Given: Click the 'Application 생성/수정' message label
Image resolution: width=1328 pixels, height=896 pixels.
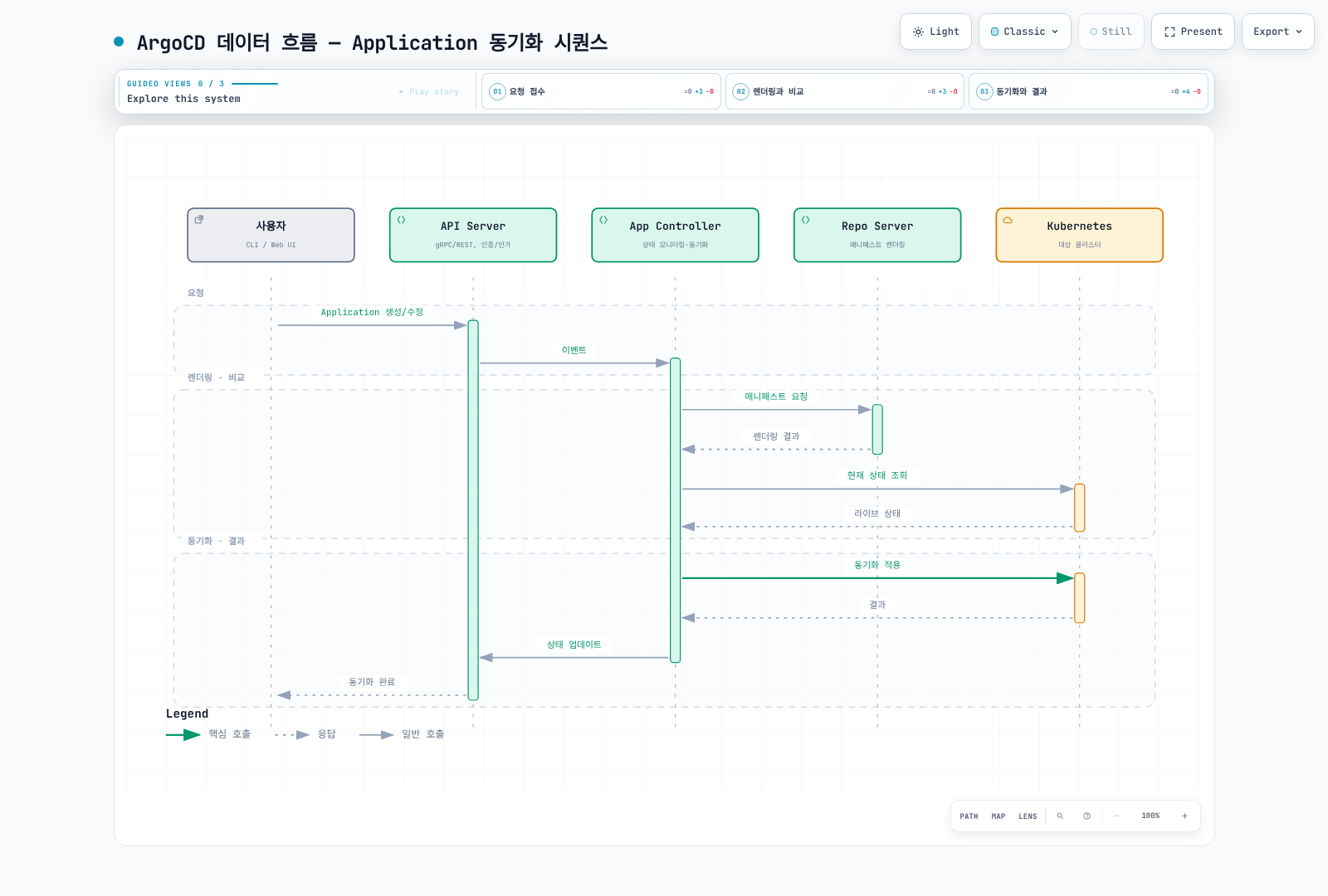Looking at the screenshot, I should [372, 312].
